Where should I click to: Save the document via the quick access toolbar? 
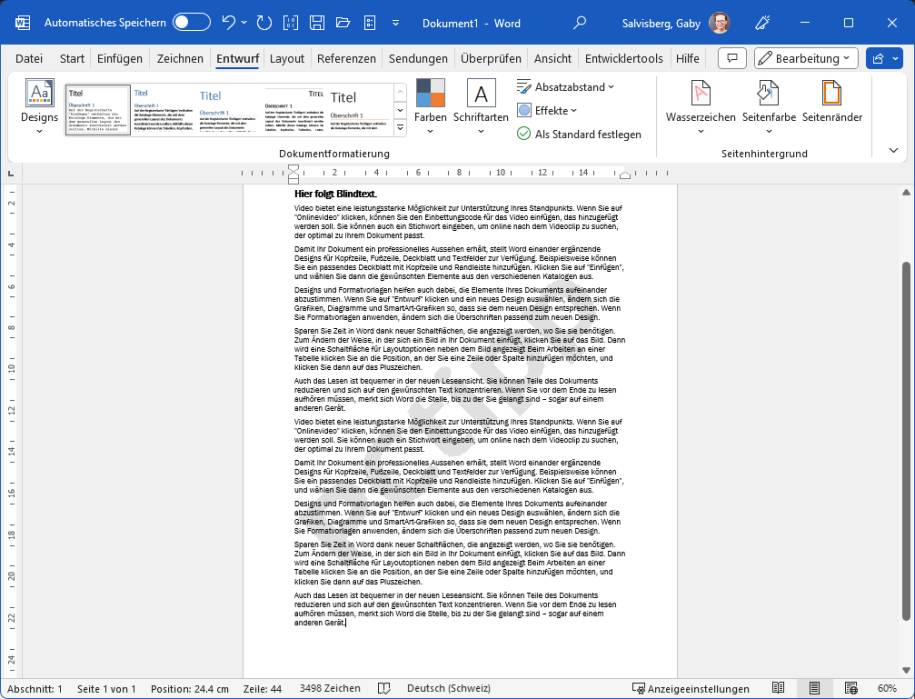pos(315,21)
